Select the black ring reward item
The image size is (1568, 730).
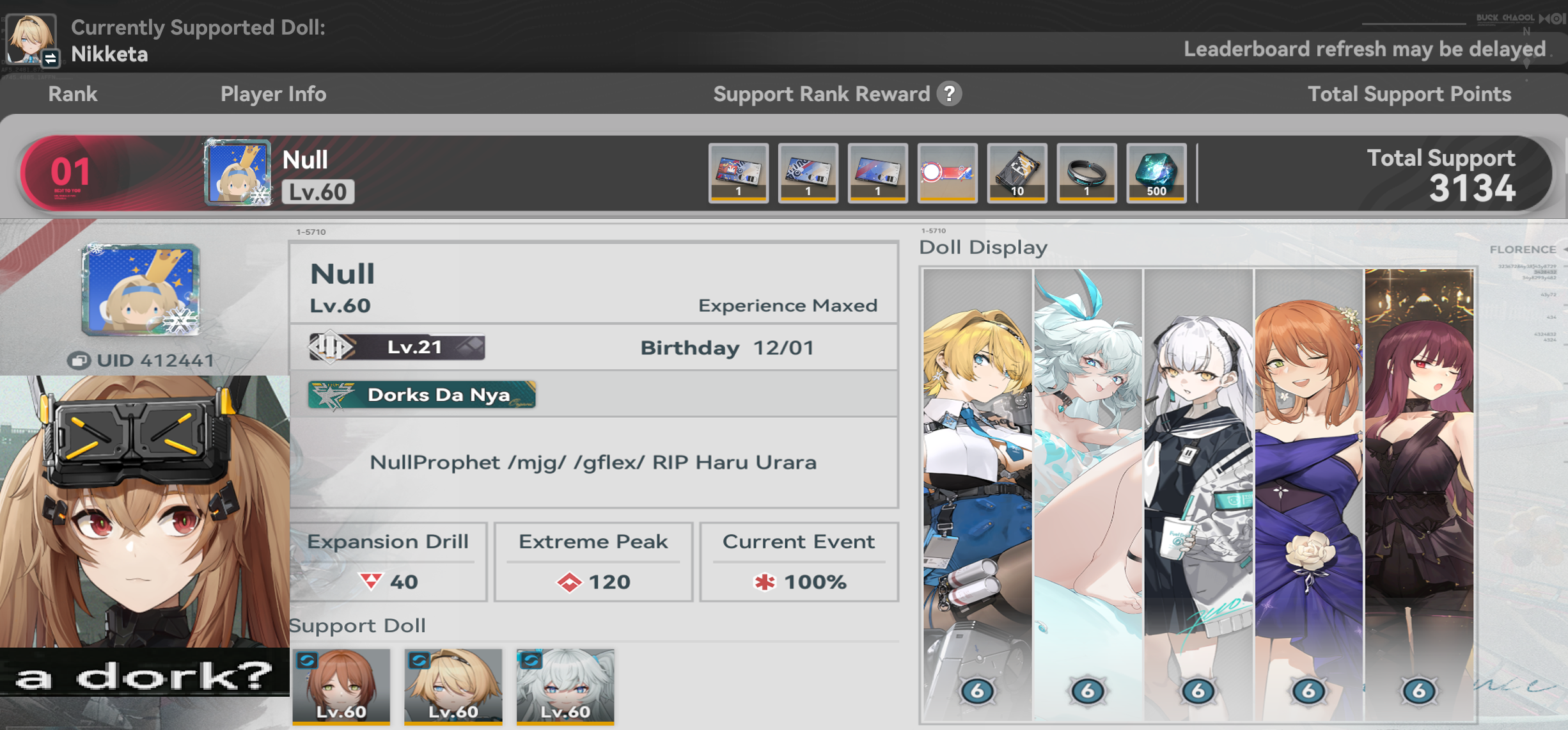tap(1086, 173)
